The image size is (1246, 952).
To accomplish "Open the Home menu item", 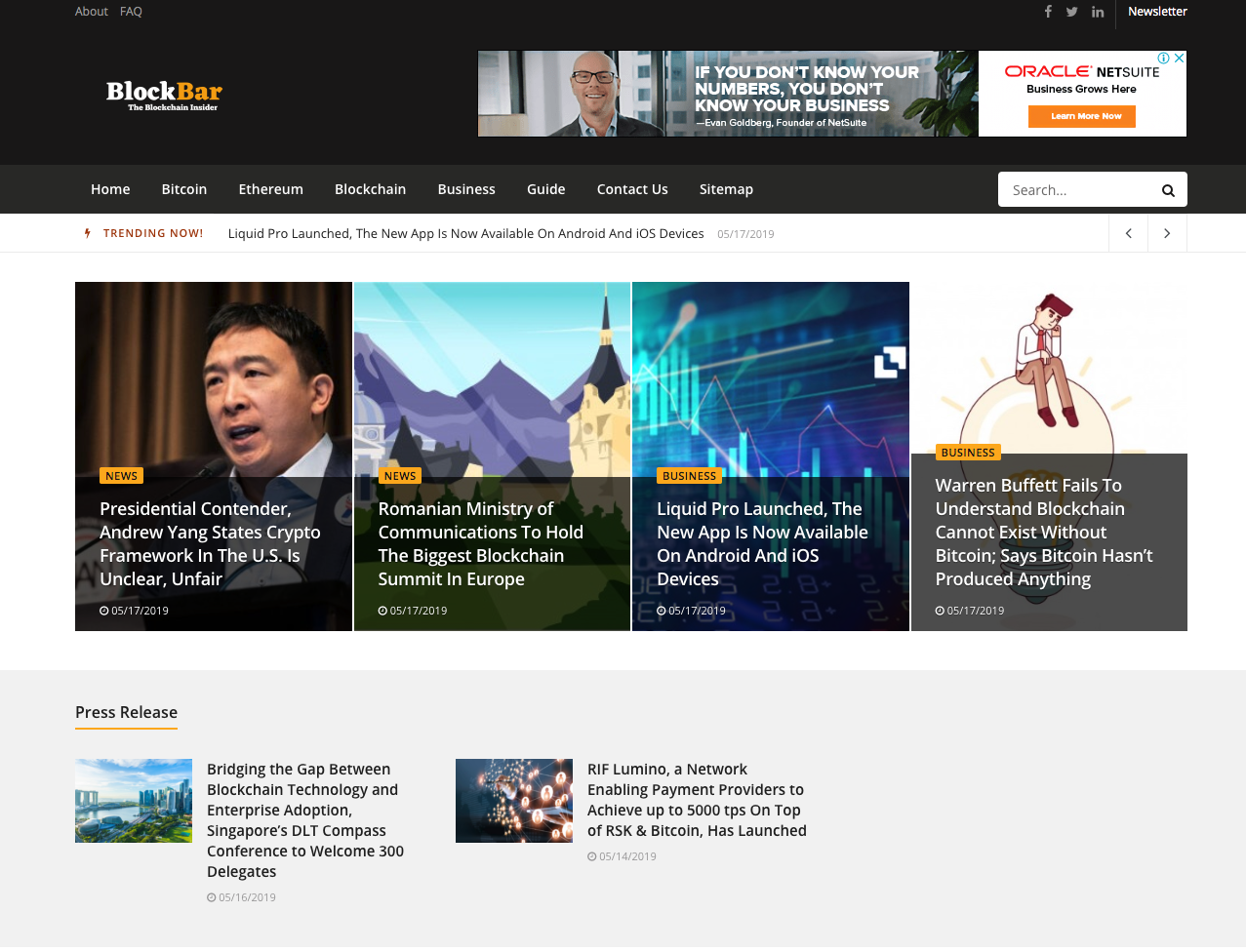I will 110,189.
